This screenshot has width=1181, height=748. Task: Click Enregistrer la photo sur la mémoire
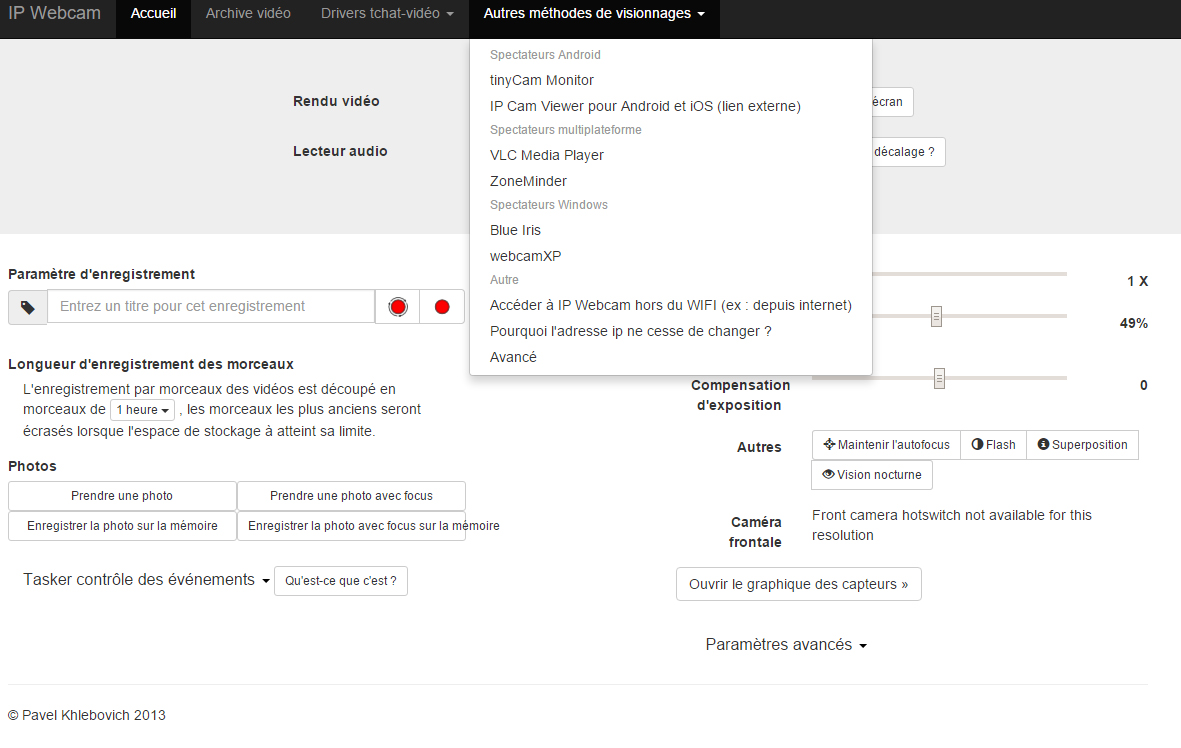tap(122, 526)
